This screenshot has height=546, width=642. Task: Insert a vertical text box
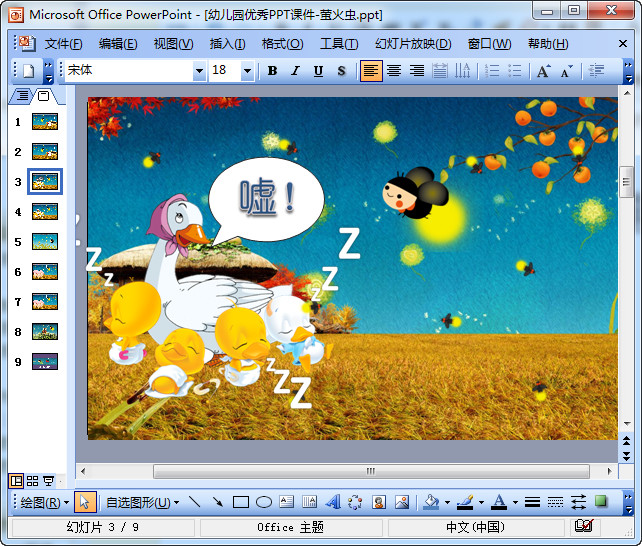310,502
